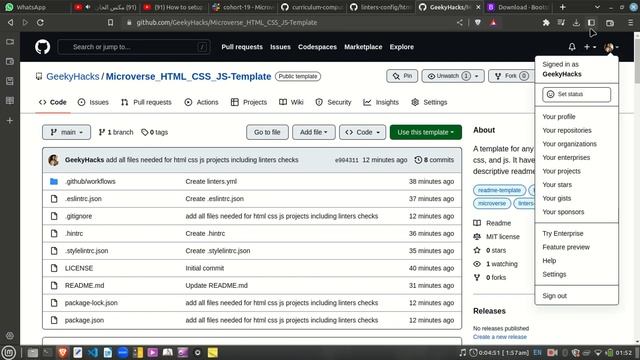Open the files manager taskbar icon
The image size is (640, 360).
click(x=33, y=353)
